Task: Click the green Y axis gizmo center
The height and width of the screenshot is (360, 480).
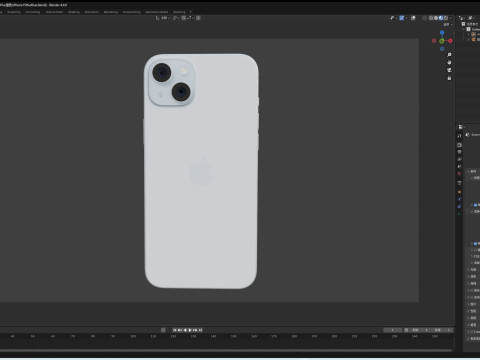Action: [x=442, y=41]
